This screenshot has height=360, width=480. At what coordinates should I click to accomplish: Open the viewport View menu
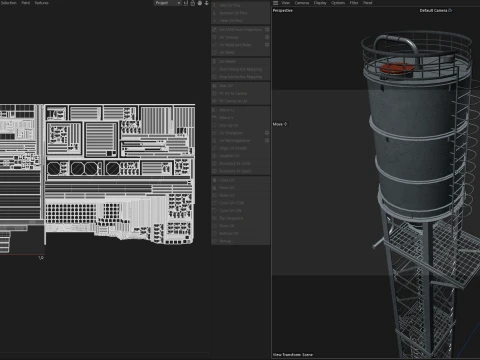(286, 3)
